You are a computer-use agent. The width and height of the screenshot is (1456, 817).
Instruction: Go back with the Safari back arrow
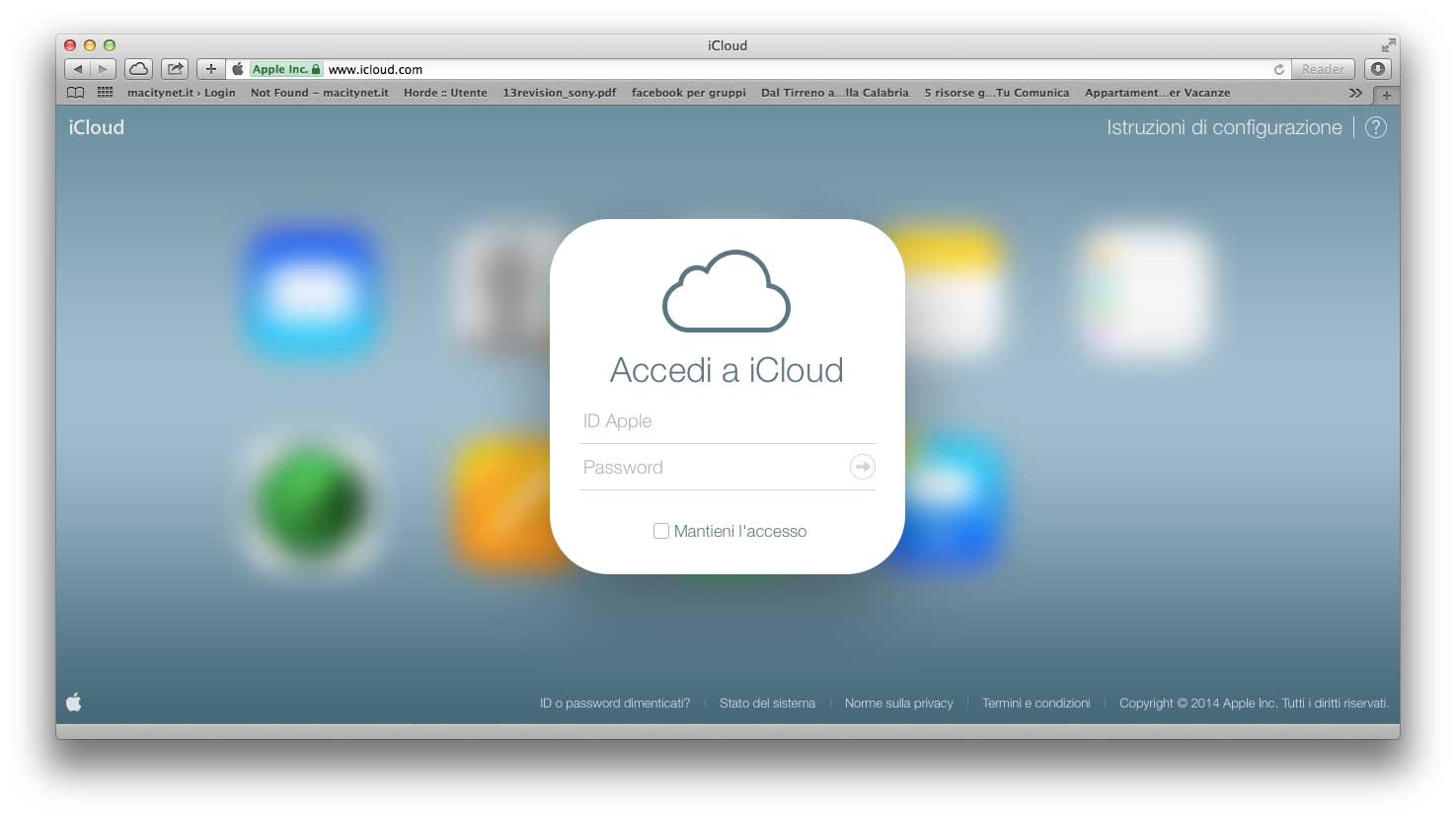78,69
